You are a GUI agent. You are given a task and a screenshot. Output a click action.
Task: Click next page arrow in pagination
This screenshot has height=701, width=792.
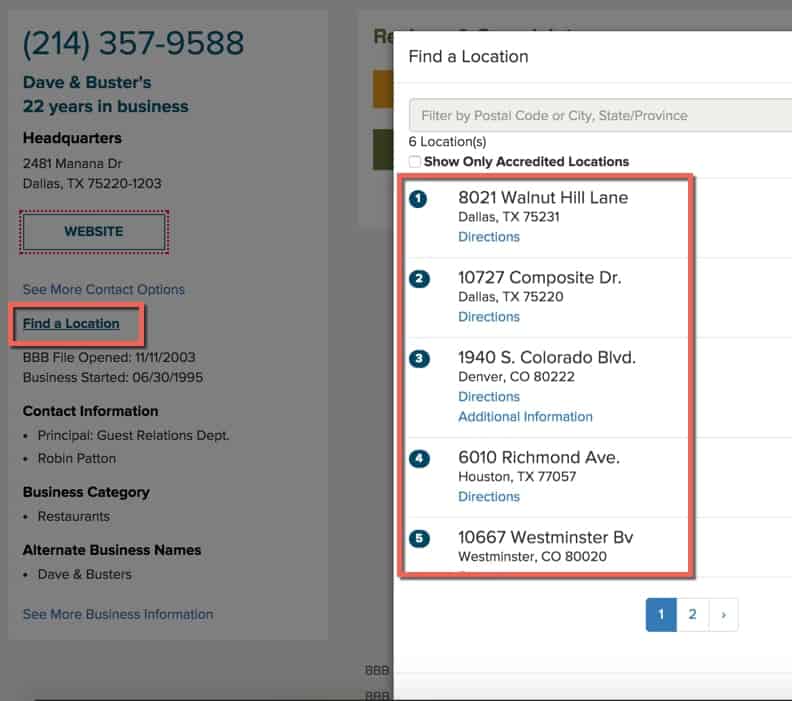tap(723, 614)
